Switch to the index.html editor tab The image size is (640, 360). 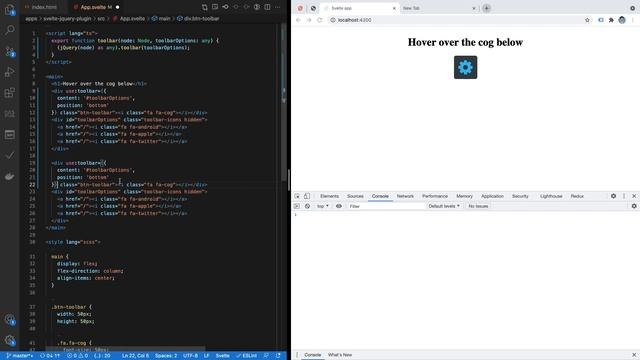pyautogui.click(x=44, y=7)
